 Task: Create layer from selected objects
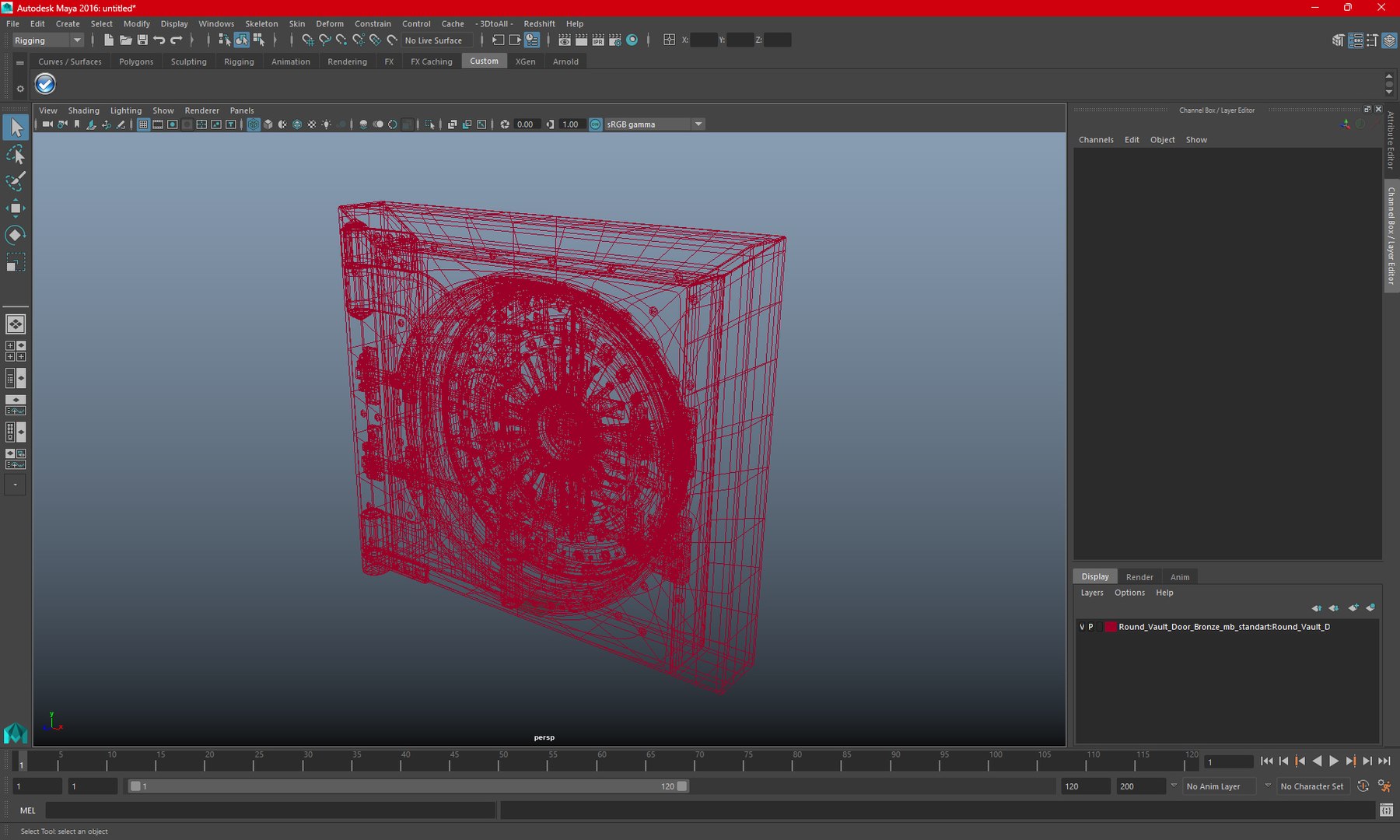click(1370, 608)
